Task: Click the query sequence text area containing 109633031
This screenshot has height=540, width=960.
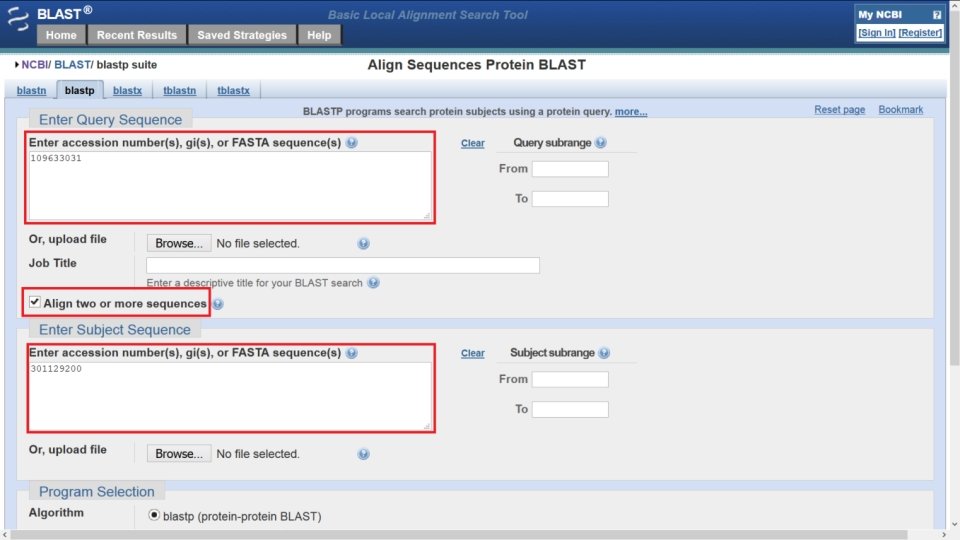Action: (230, 186)
